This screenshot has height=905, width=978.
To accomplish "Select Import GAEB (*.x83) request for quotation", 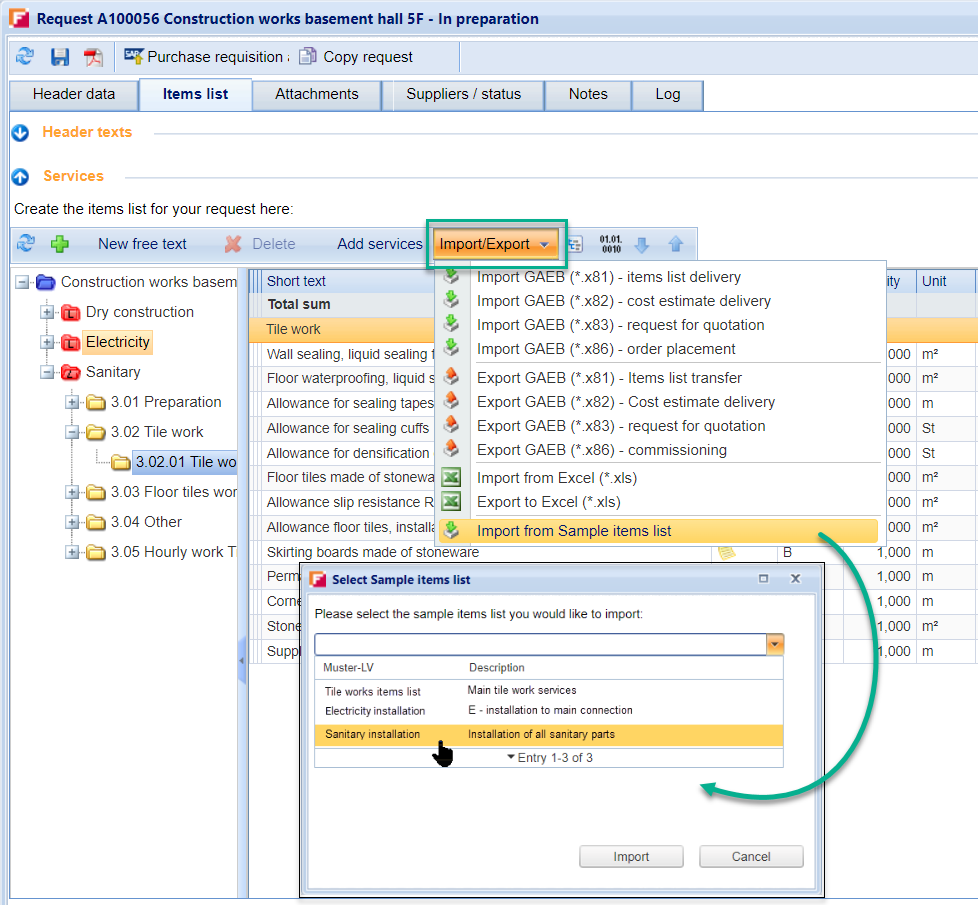I will pos(620,325).
